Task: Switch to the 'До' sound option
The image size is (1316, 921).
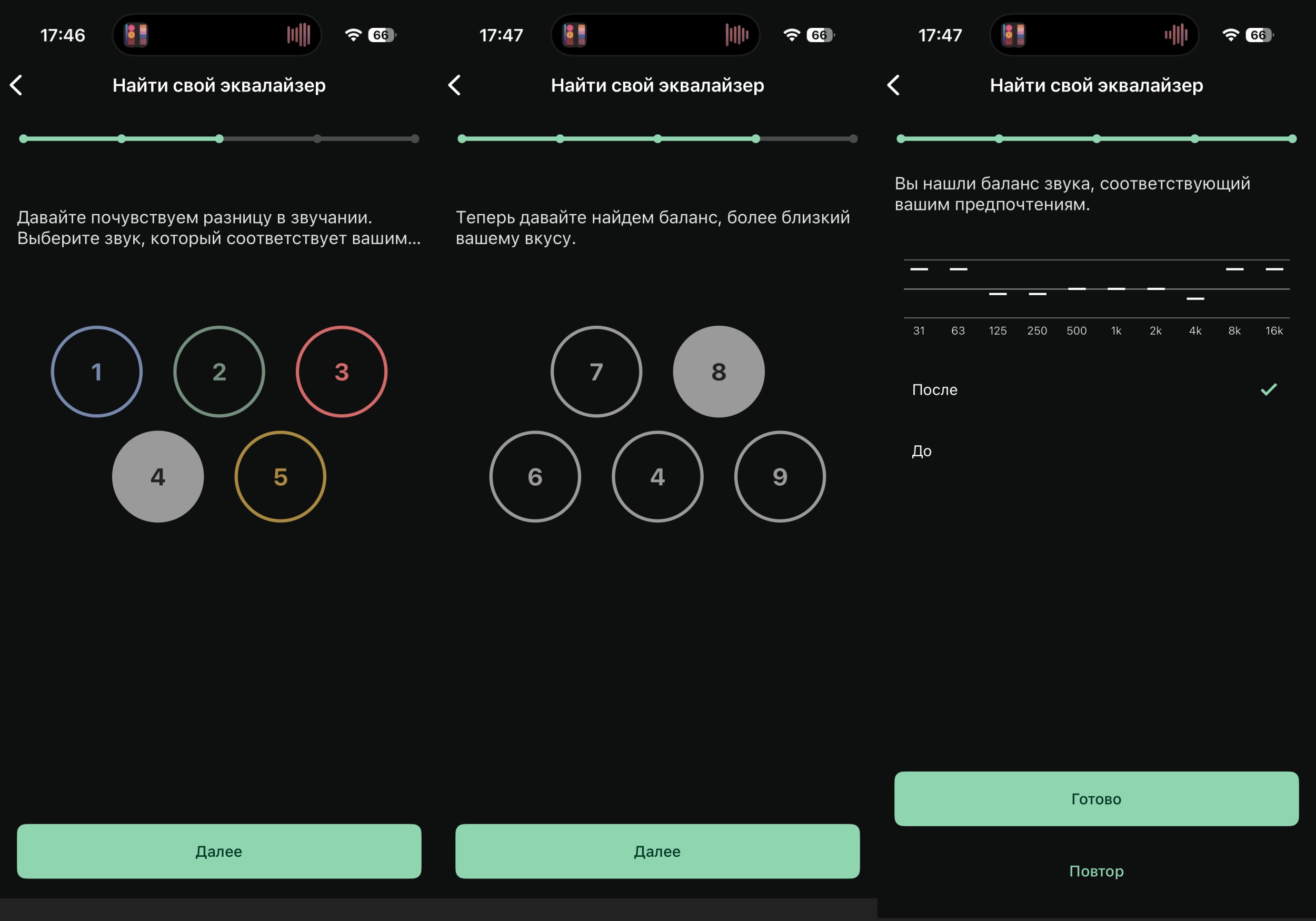Action: [922, 451]
